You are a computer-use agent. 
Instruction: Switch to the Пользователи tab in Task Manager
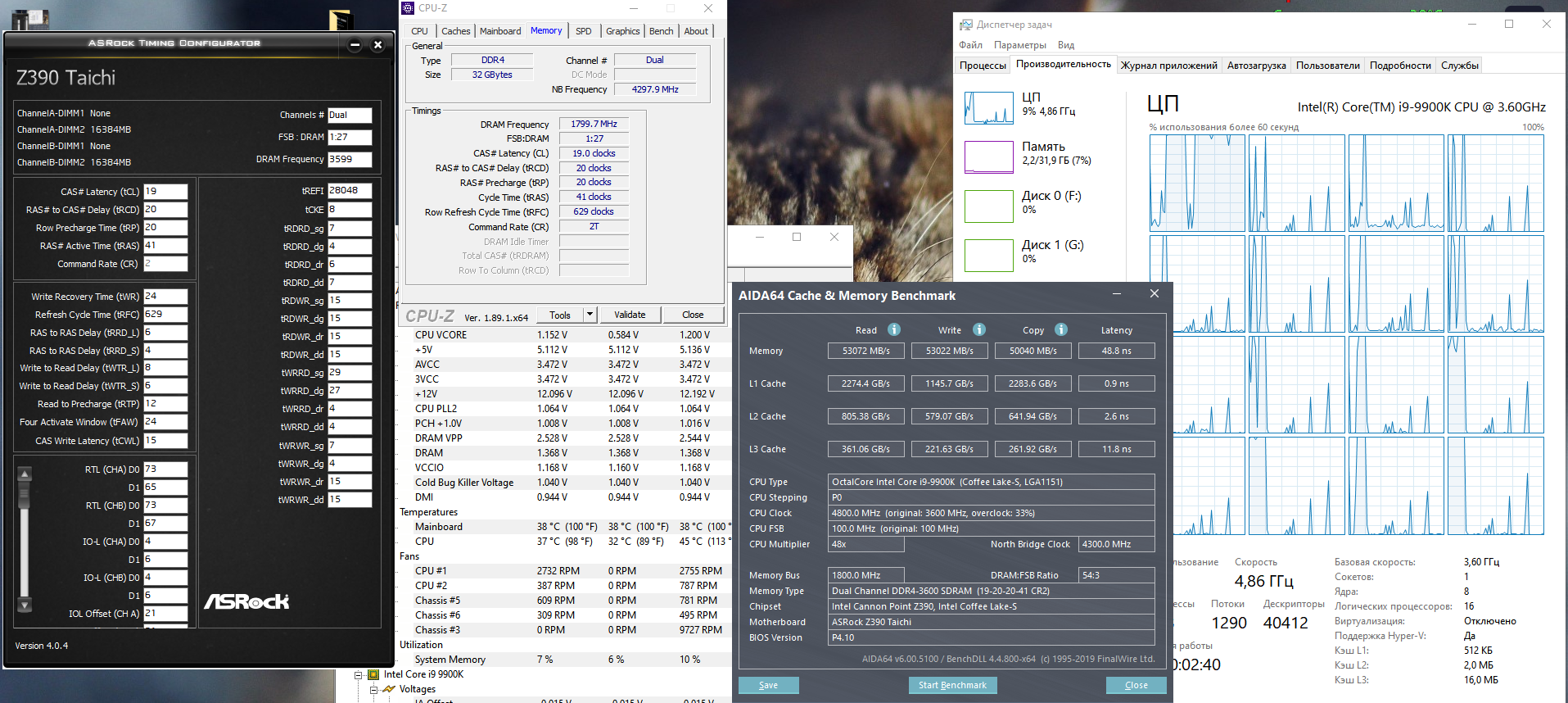coord(1328,66)
